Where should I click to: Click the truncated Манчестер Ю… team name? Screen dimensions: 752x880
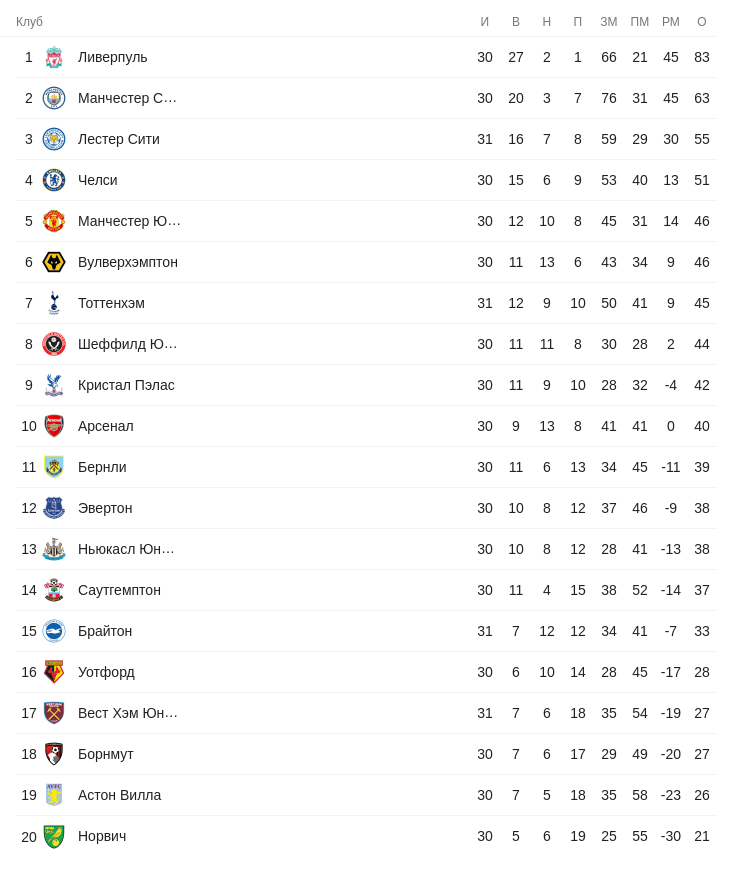pos(129,221)
